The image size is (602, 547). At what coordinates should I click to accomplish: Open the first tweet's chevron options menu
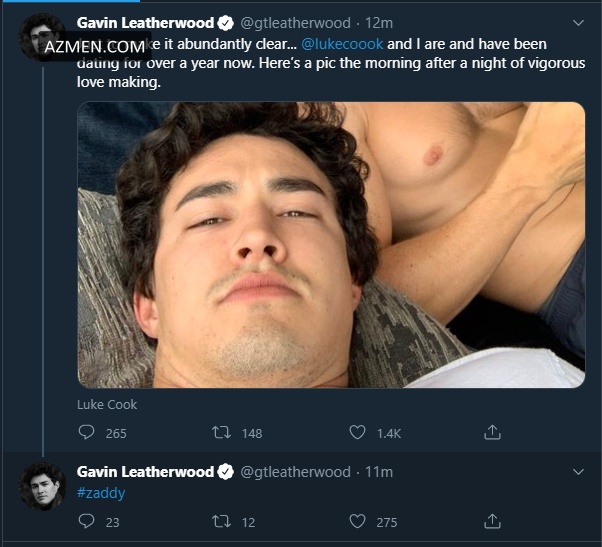[x=578, y=22]
